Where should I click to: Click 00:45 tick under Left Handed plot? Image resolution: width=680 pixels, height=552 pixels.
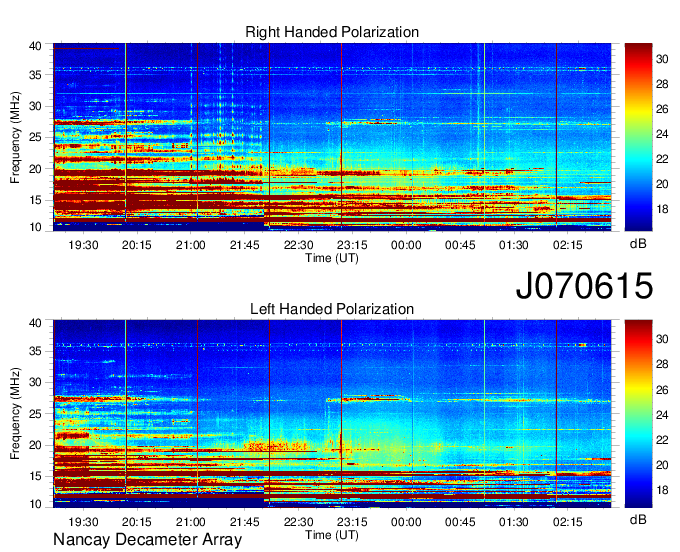pos(460,522)
